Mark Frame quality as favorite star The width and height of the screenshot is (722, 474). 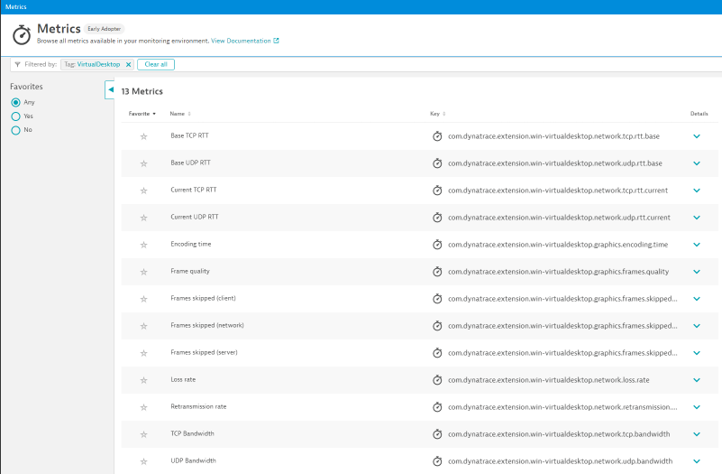[144, 272]
